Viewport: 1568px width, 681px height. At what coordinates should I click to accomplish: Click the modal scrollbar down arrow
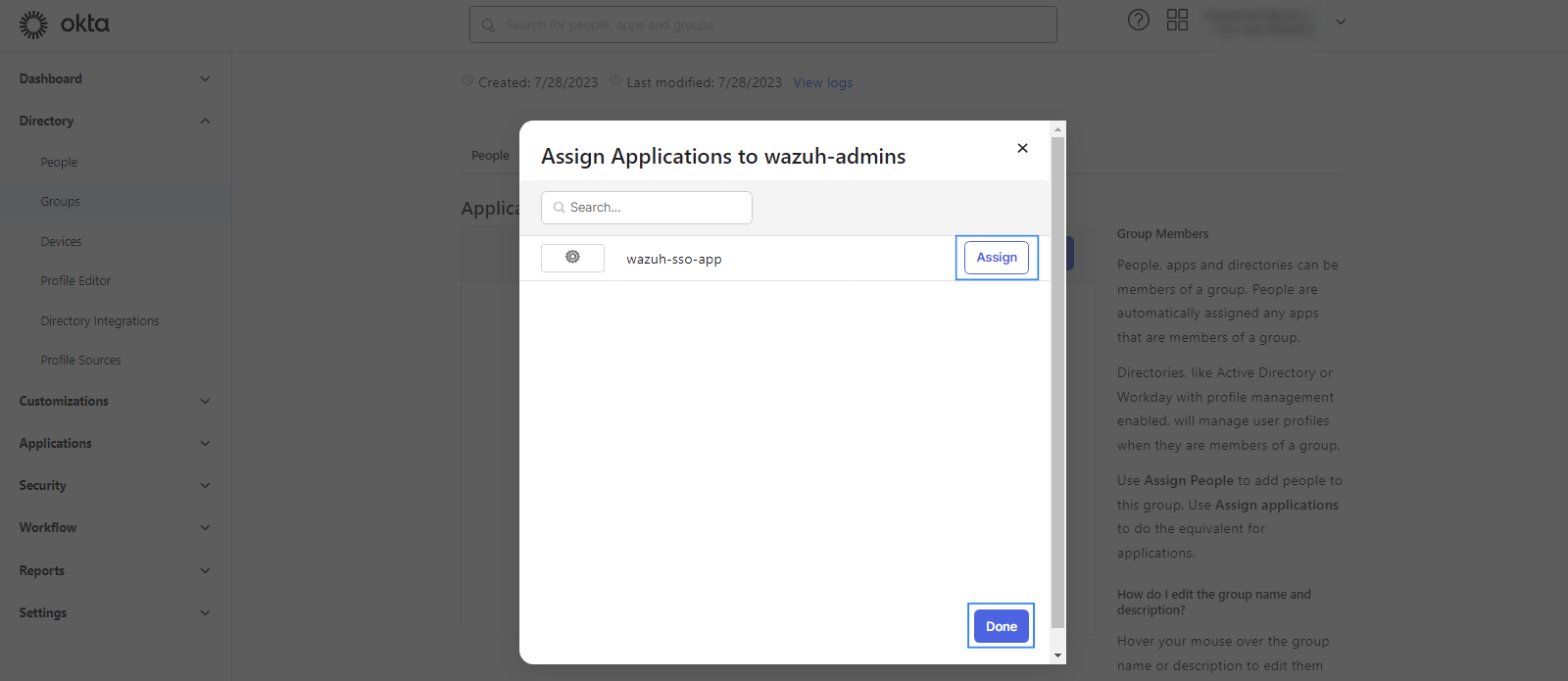1057,655
